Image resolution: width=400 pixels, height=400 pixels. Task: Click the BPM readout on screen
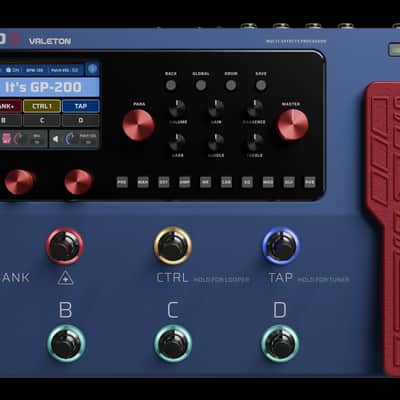(x=35, y=70)
